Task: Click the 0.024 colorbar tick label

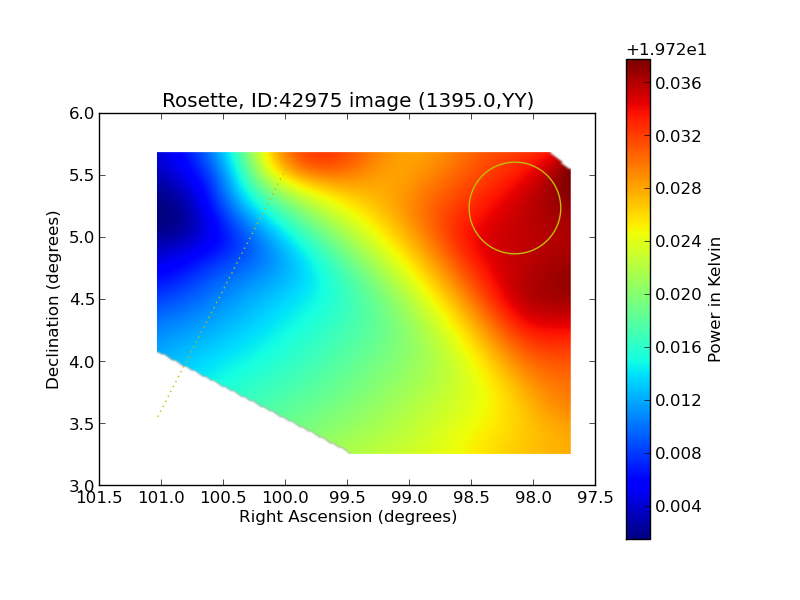Action: coord(678,241)
